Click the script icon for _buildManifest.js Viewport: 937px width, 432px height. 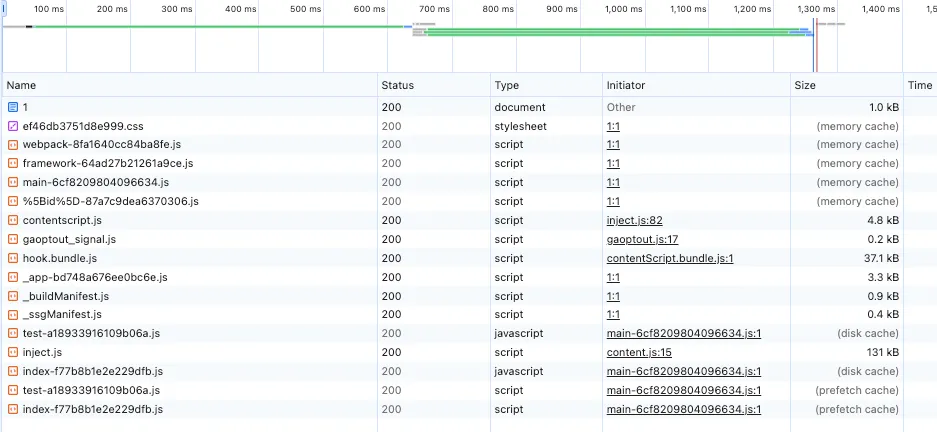[13, 296]
